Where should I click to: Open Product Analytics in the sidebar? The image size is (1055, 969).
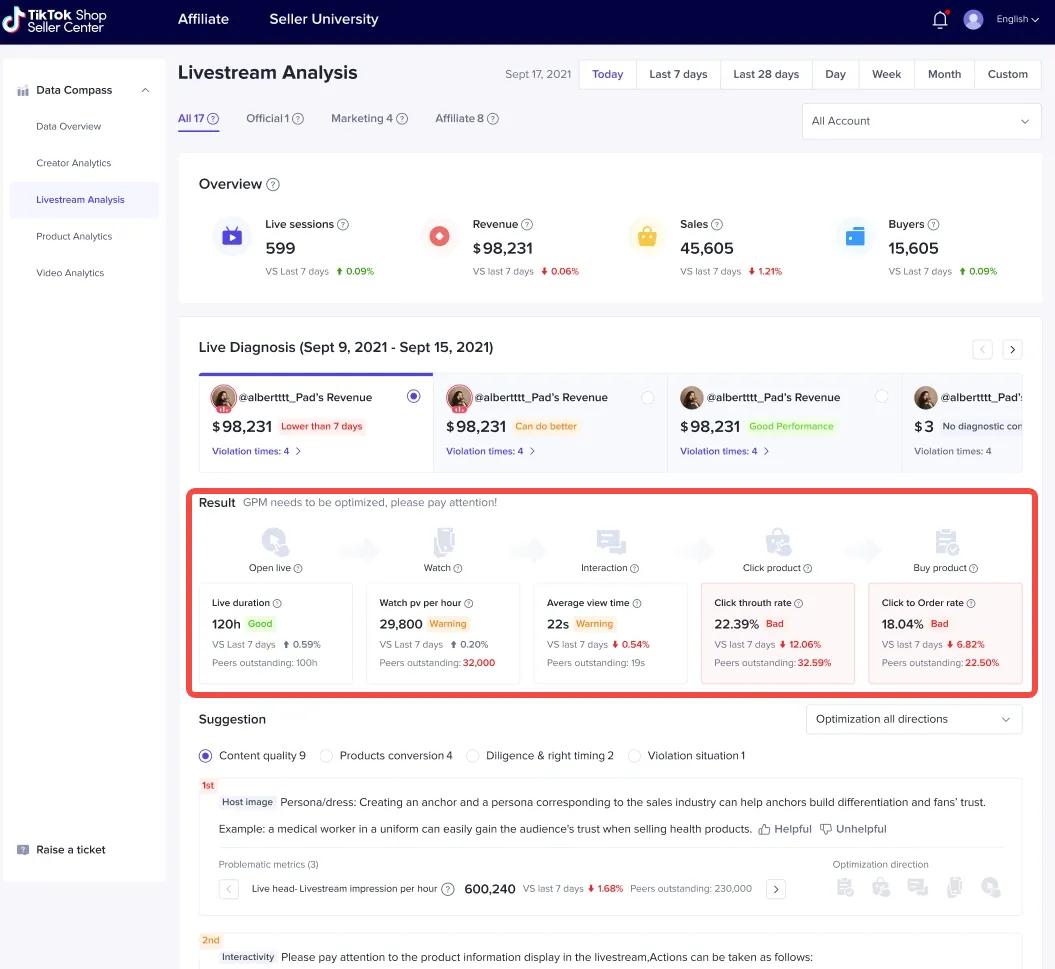[x=74, y=237]
